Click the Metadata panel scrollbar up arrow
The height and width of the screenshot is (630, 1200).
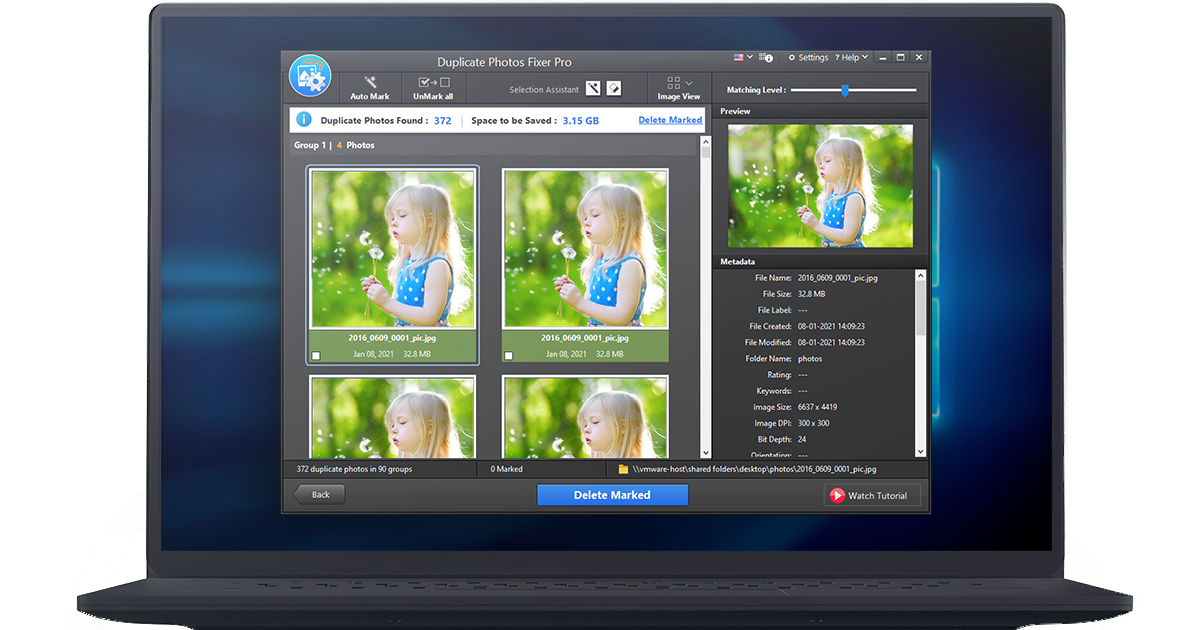click(x=921, y=275)
